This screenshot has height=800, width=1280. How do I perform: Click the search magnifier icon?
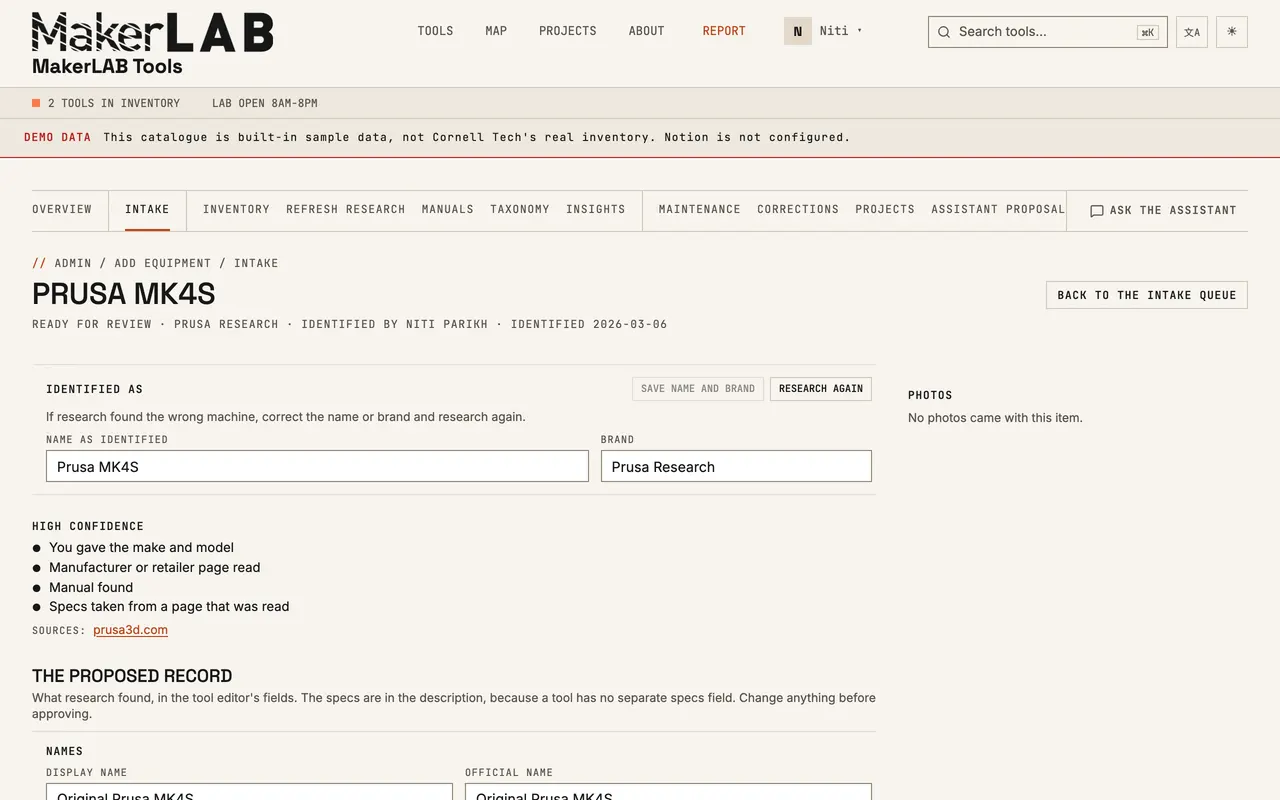(x=944, y=32)
